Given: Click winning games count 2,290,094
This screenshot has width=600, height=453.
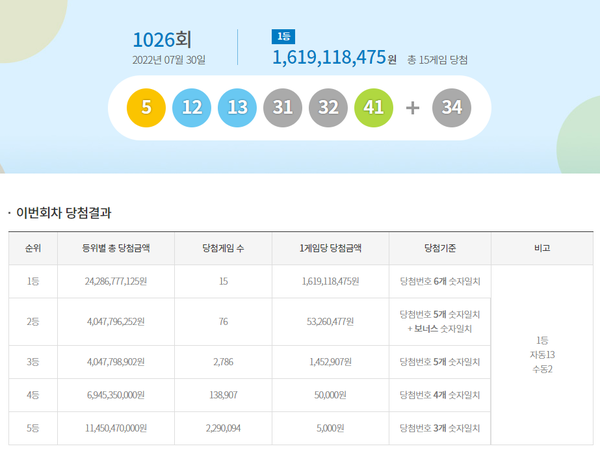Looking at the screenshot, I should (223, 428).
